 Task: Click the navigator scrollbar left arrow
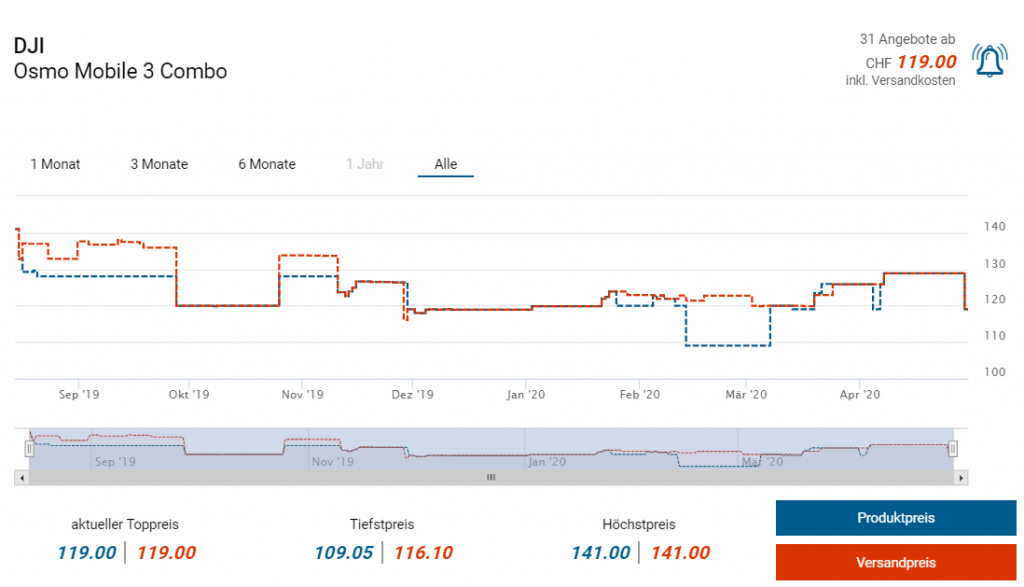[x=21, y=478]
